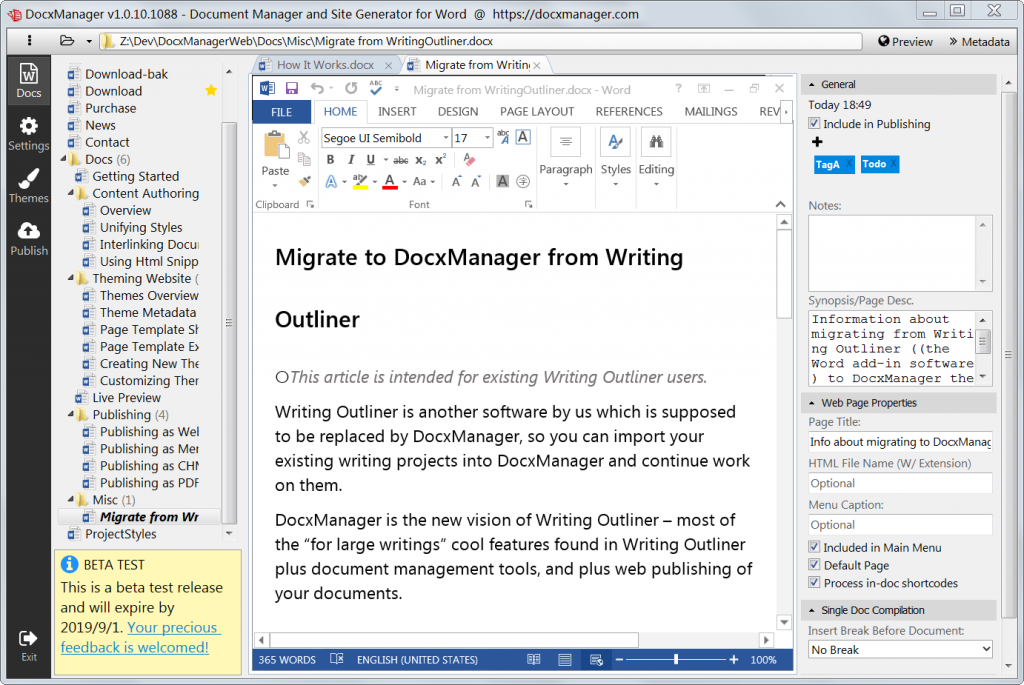Uncheck Include in Publishing
This screenshot has width=1024, height=685.
(x=814, y=123)
